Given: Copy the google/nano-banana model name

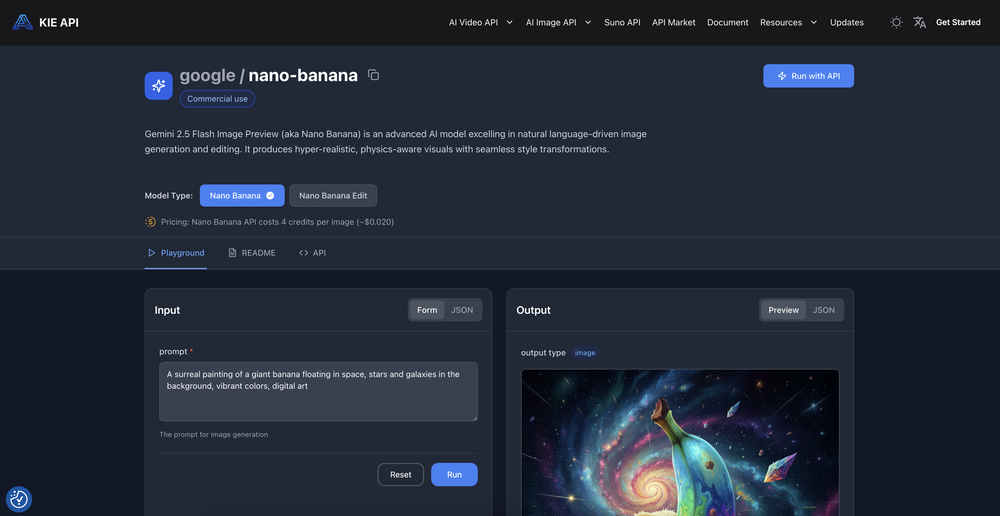Looking at the screenshot, I should point(373,75).
